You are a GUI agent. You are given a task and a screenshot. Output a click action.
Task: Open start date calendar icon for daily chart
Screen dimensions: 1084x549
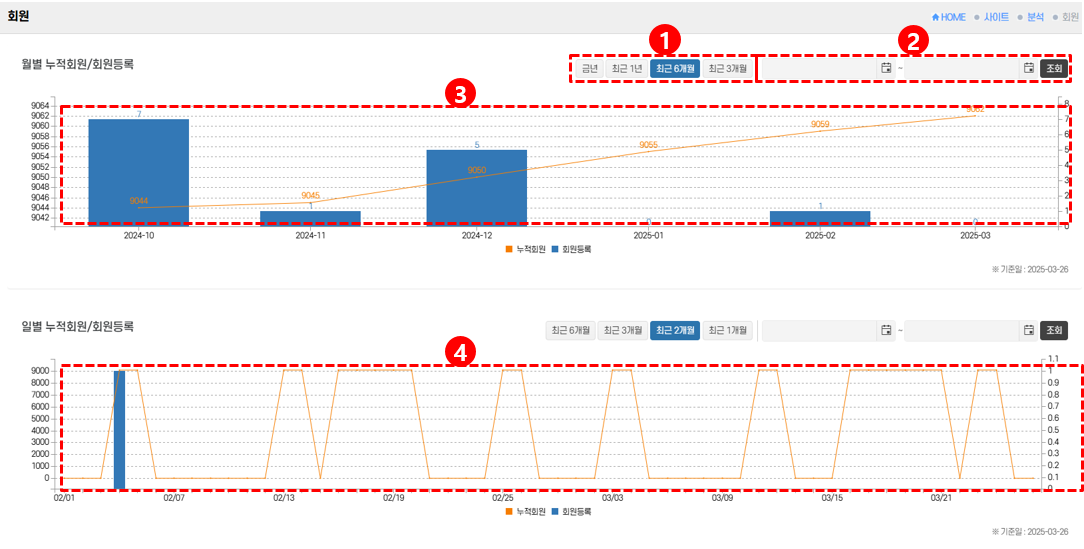click(x=886, y=330)
